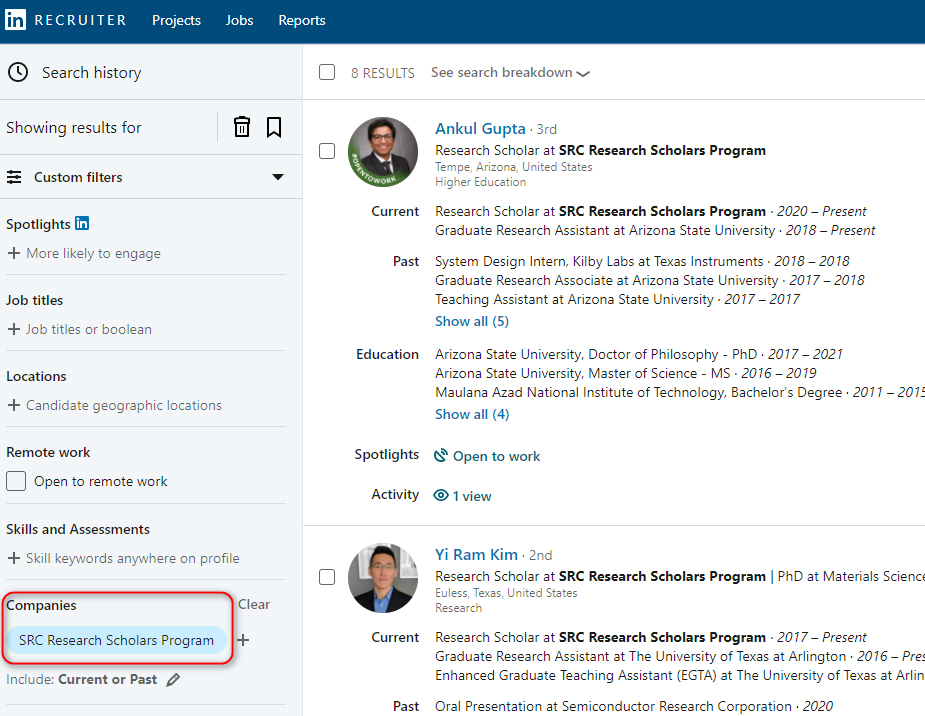The image size is (925, 716).
Task: Select Yi Ram Kim's result checkbox
Action: (x=327, y=577)
